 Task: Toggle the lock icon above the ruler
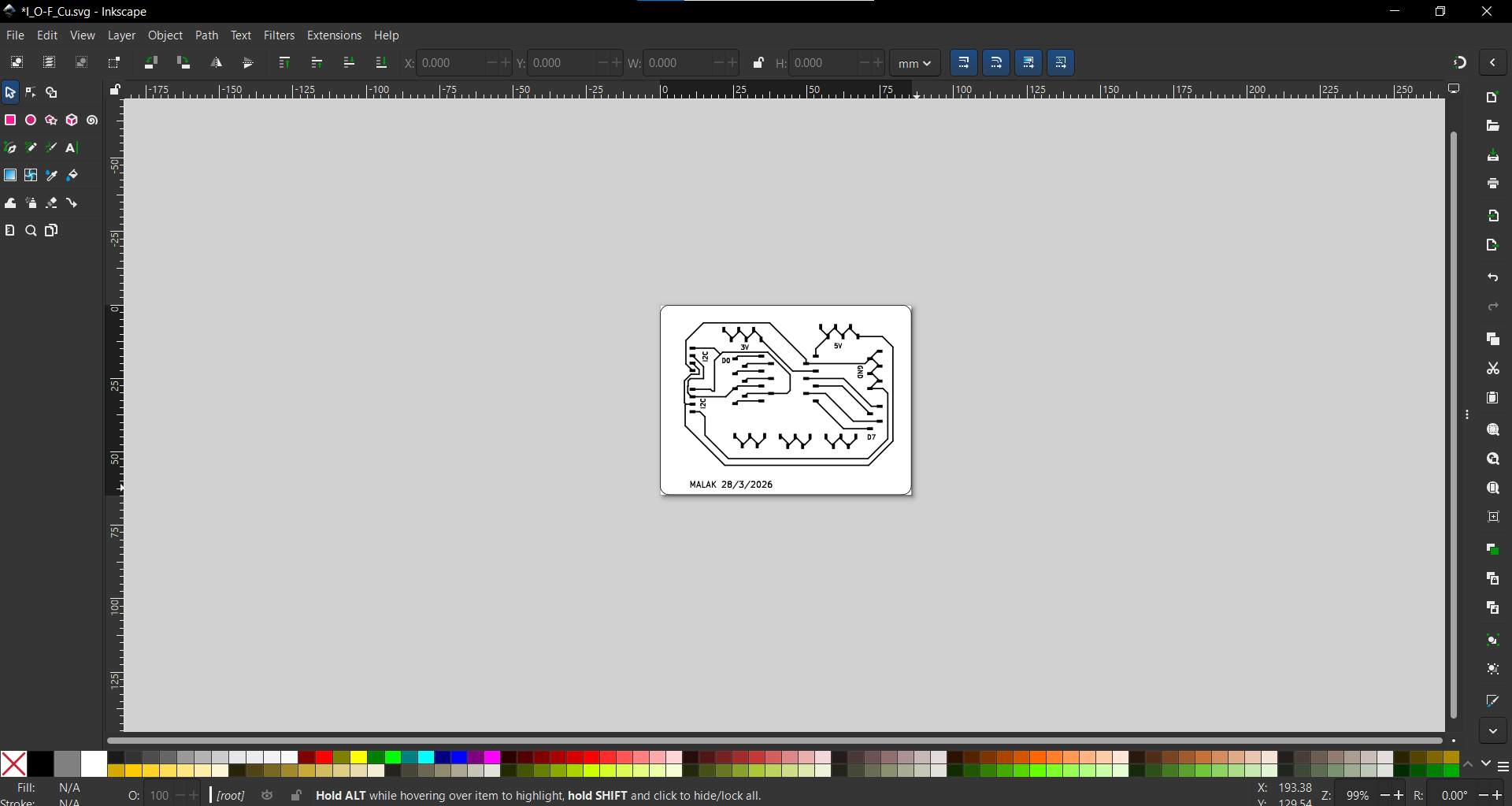point(115,91)
